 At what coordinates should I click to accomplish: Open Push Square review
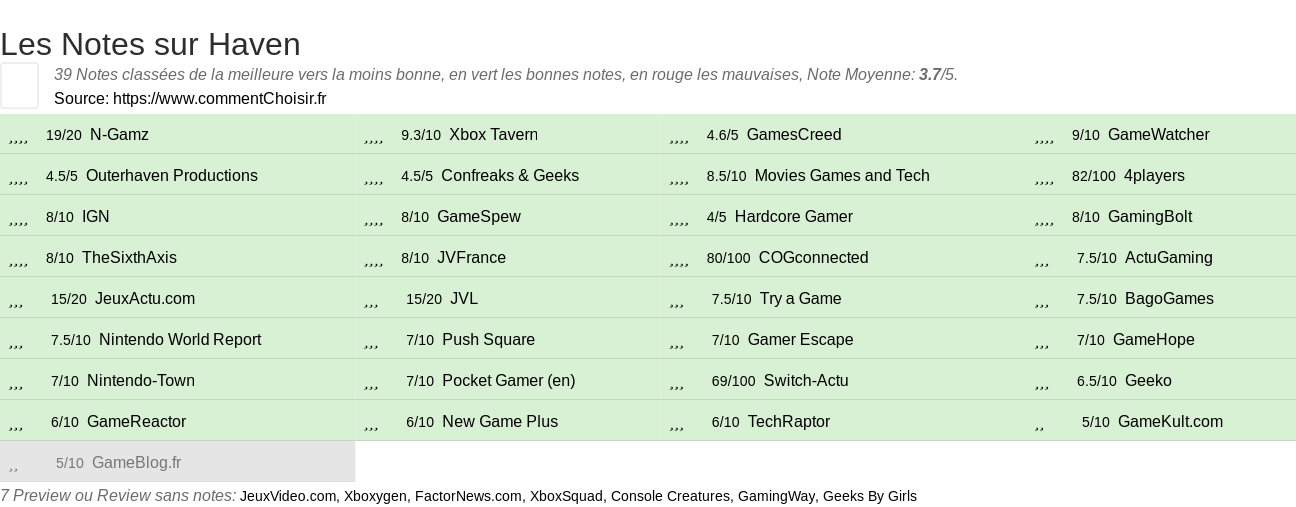pyautogui.click(x=488, y=340)
